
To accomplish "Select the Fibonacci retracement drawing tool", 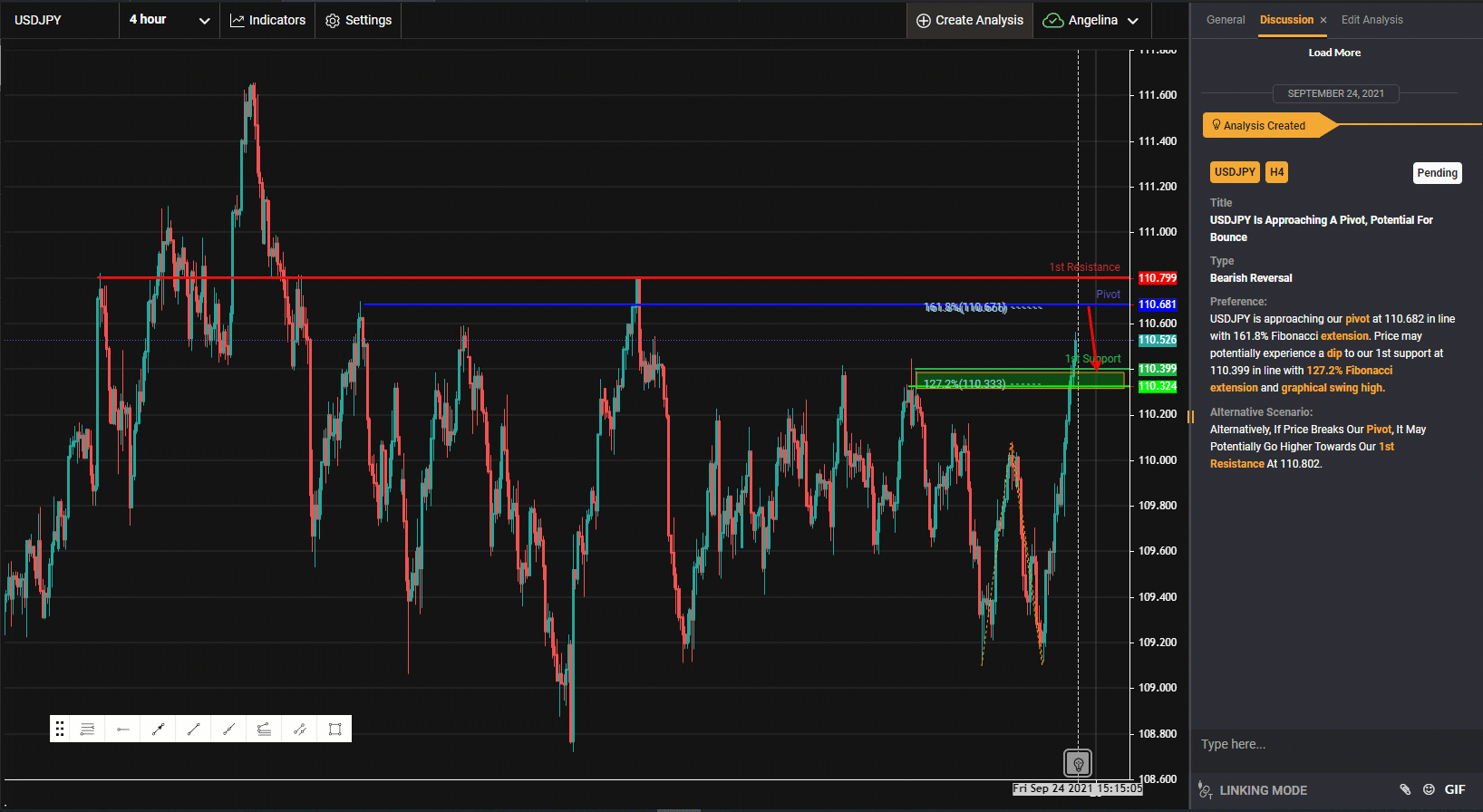I will tap(88, 729).
